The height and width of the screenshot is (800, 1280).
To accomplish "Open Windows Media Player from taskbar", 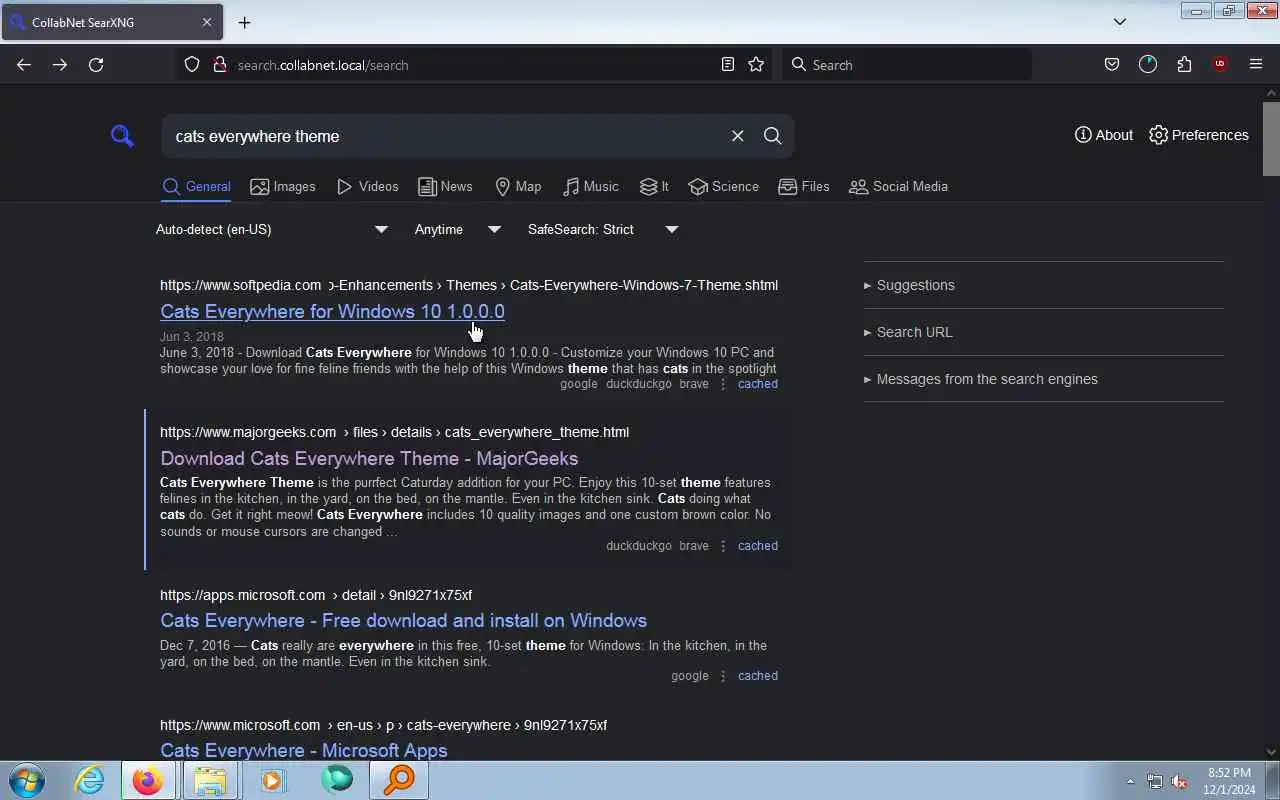I will tap(272, 780).
